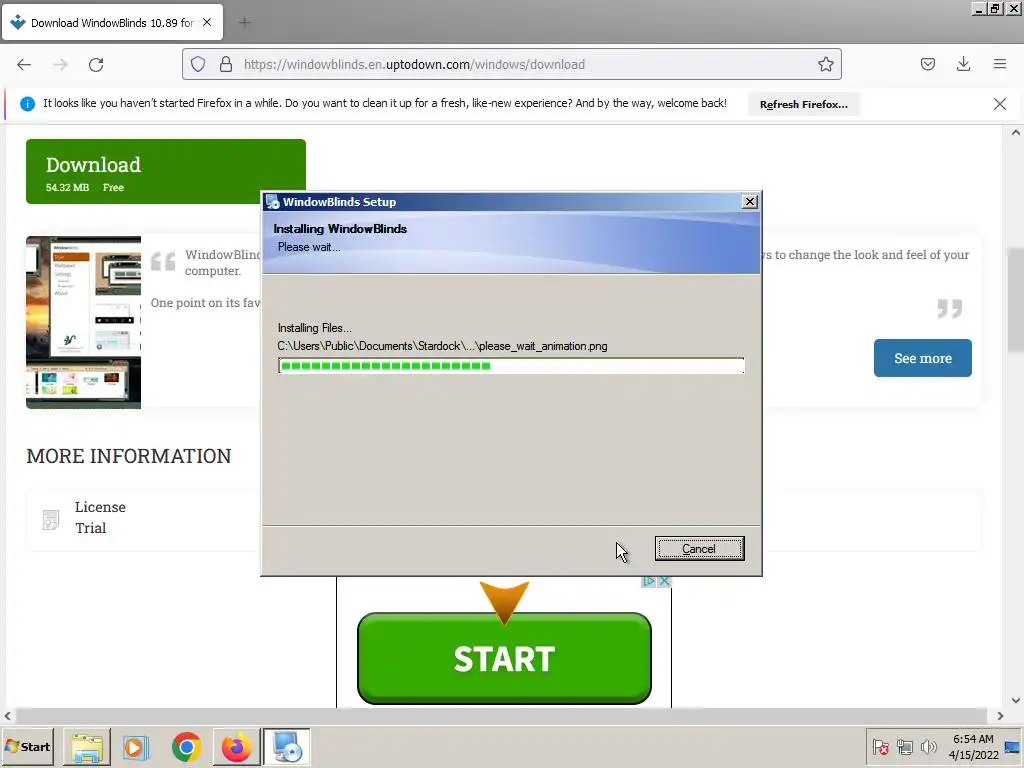Open a new tab with plus button
The width and height of the screenshot is (1024, 768).
[245, 23]
